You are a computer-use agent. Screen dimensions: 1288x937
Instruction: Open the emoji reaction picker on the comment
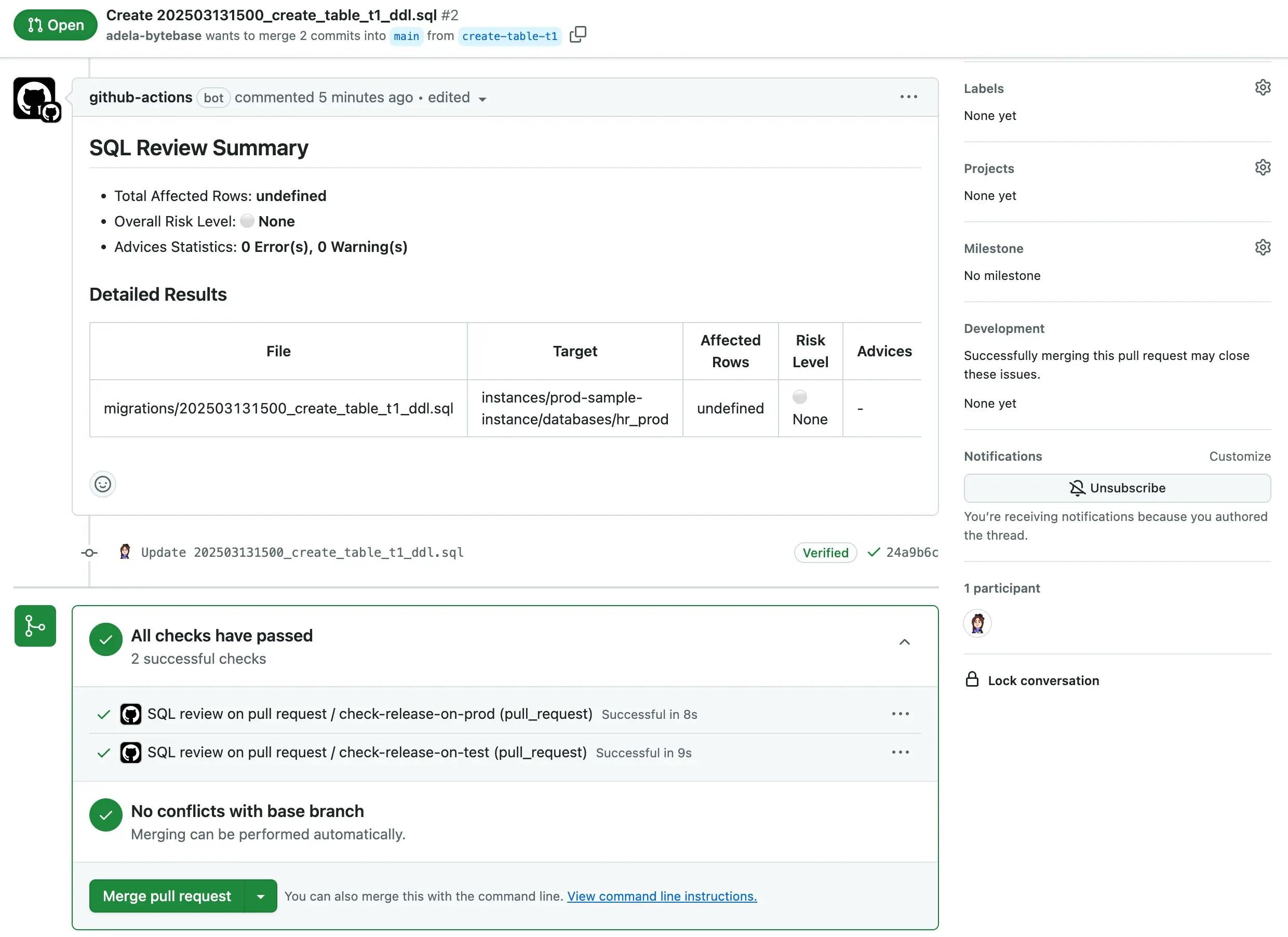point(102,484)
